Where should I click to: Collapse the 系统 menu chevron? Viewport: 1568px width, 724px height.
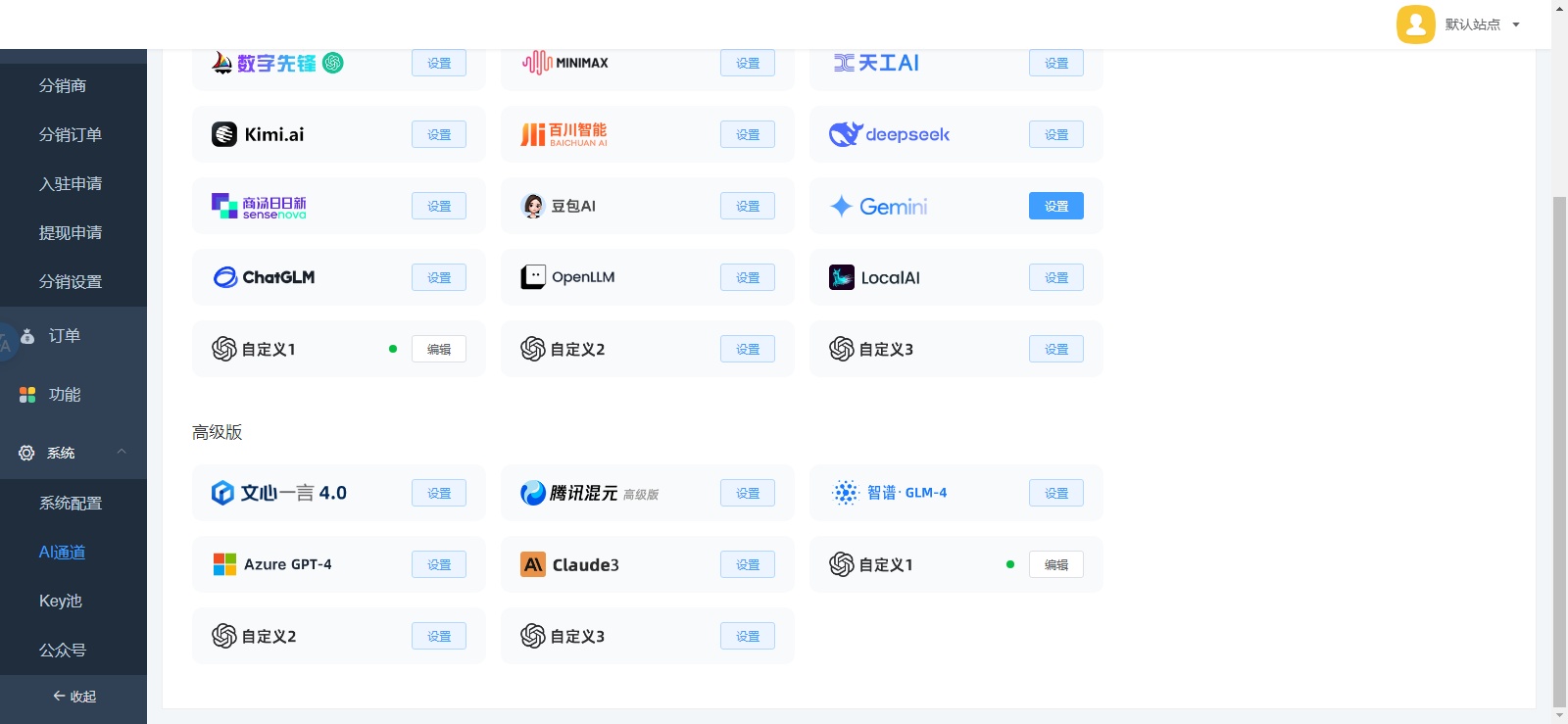(x=122, y=452)
